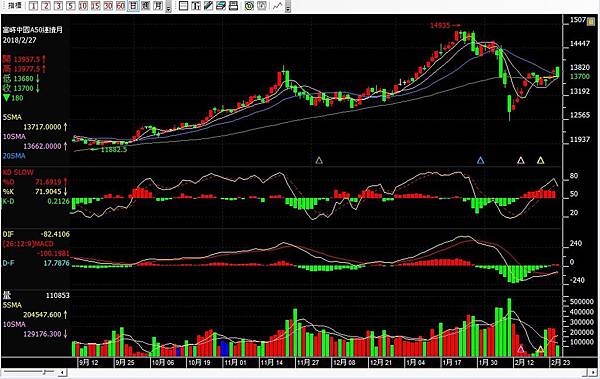Click the 5SMA label in price panel
Viewport: 600px width, 379px height.
(12, 117)
